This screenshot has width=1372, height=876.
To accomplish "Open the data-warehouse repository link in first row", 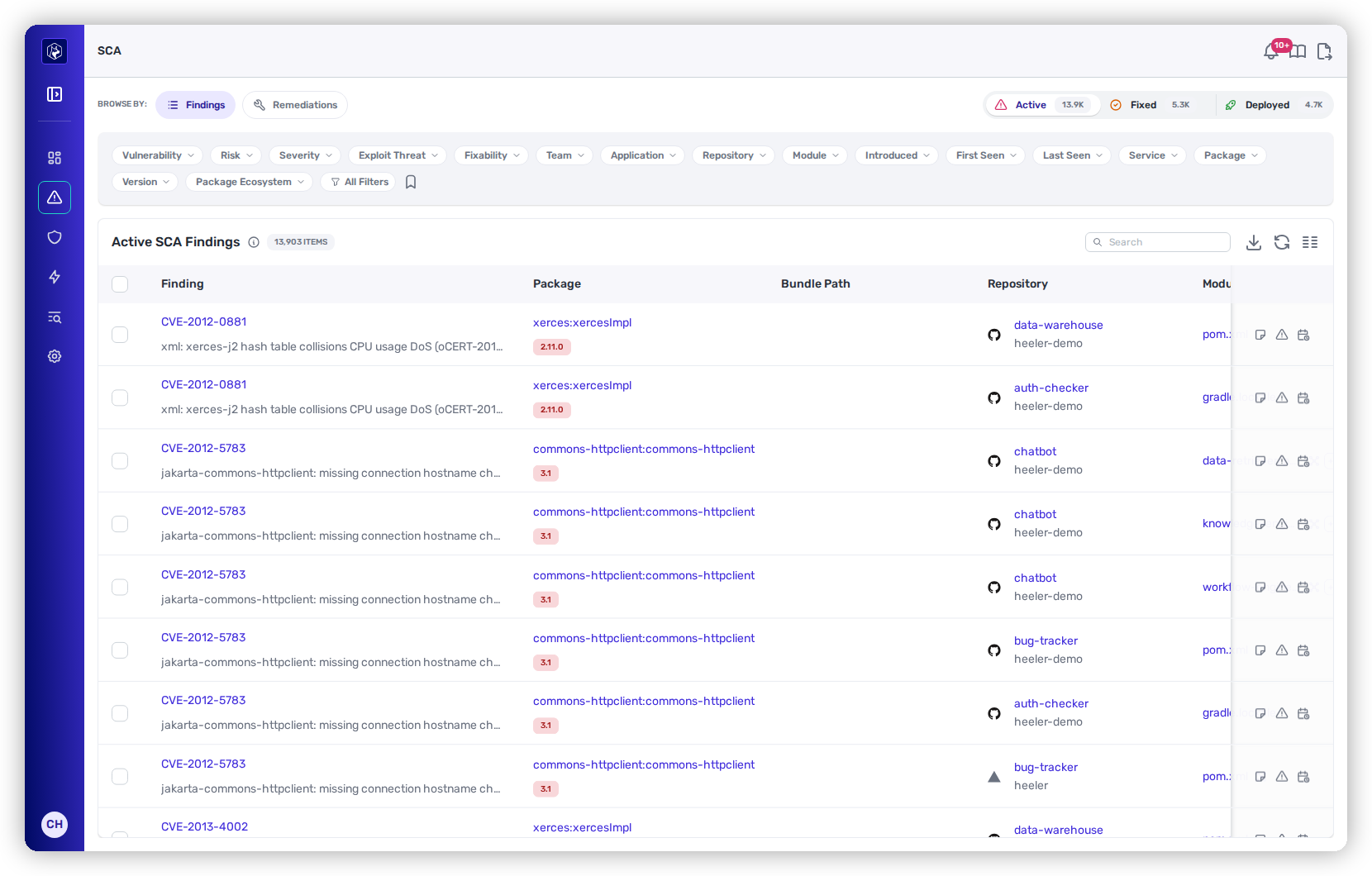I will pos(1058,325).
